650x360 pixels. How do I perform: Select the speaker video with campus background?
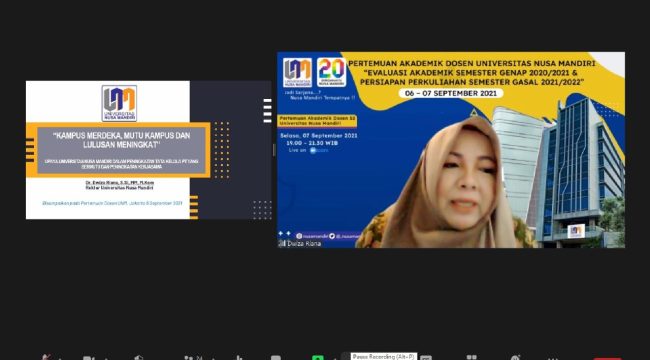[x=451, y=150]
